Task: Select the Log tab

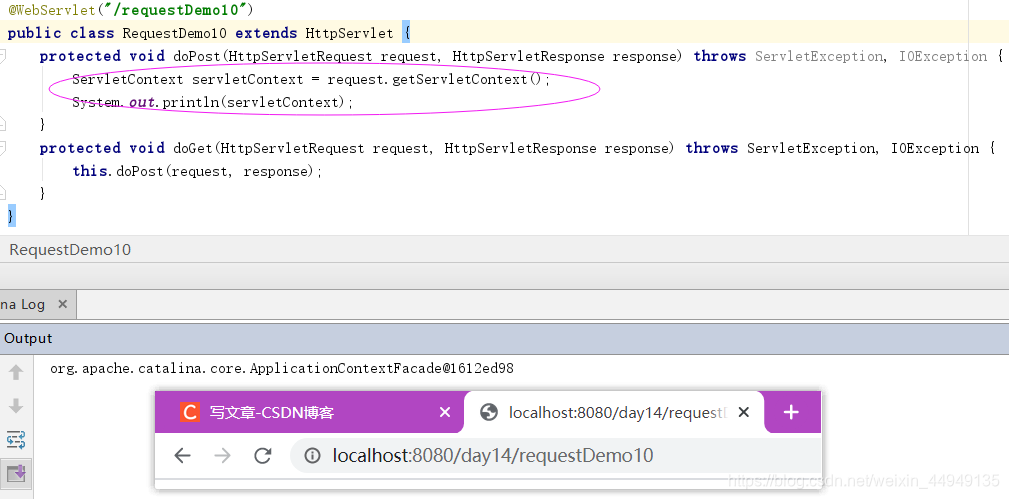Action: click(x=37, y=305)
